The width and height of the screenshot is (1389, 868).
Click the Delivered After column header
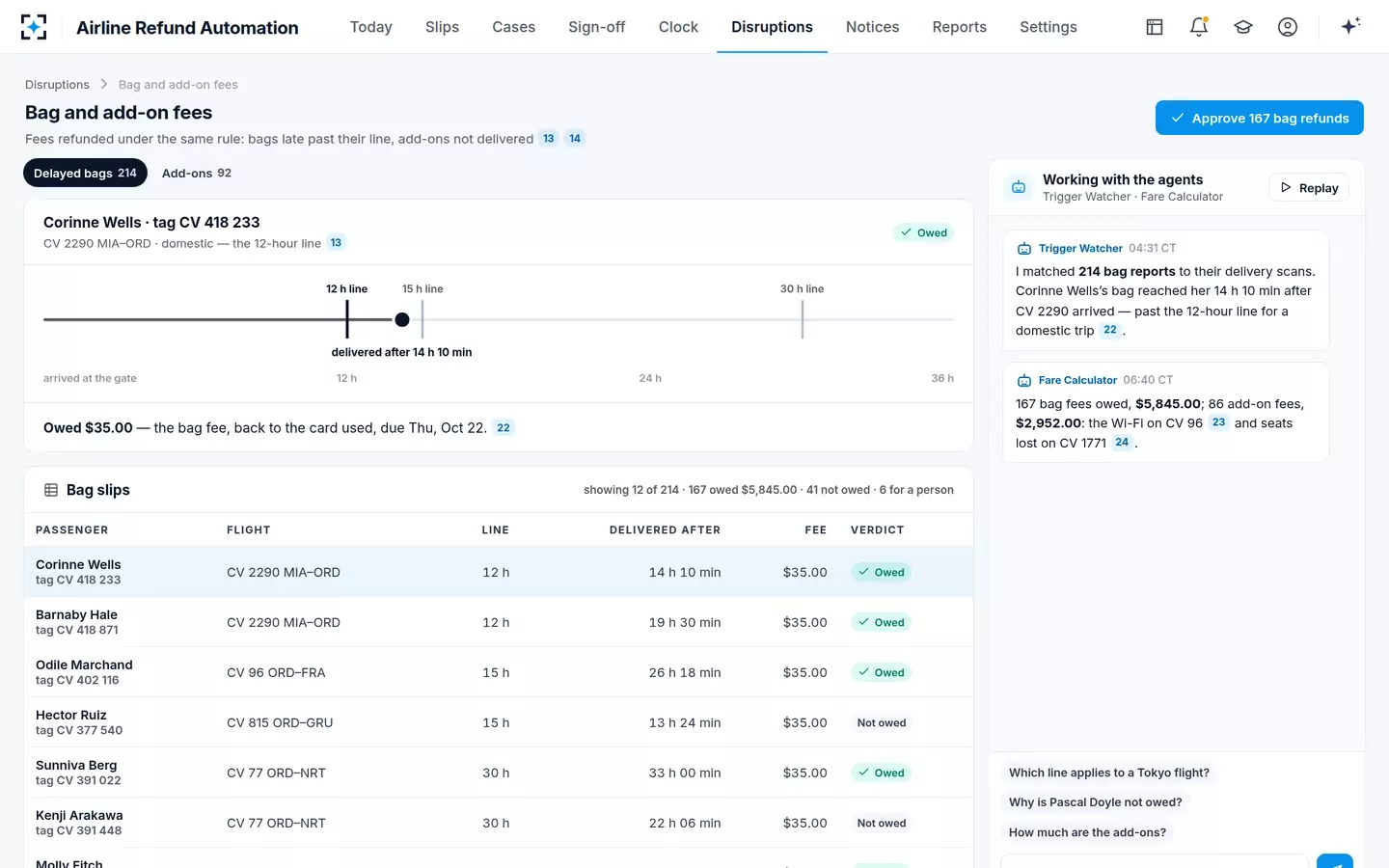[x=665, y=530]
